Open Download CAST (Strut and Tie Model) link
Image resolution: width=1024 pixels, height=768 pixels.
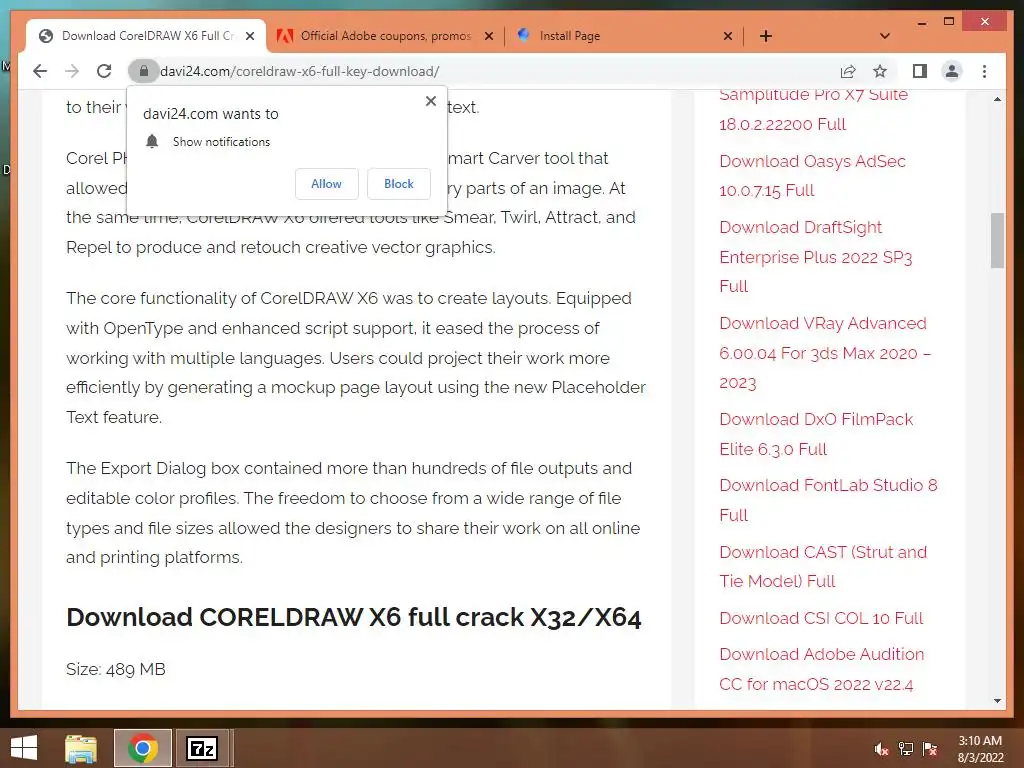pos(823,566)
